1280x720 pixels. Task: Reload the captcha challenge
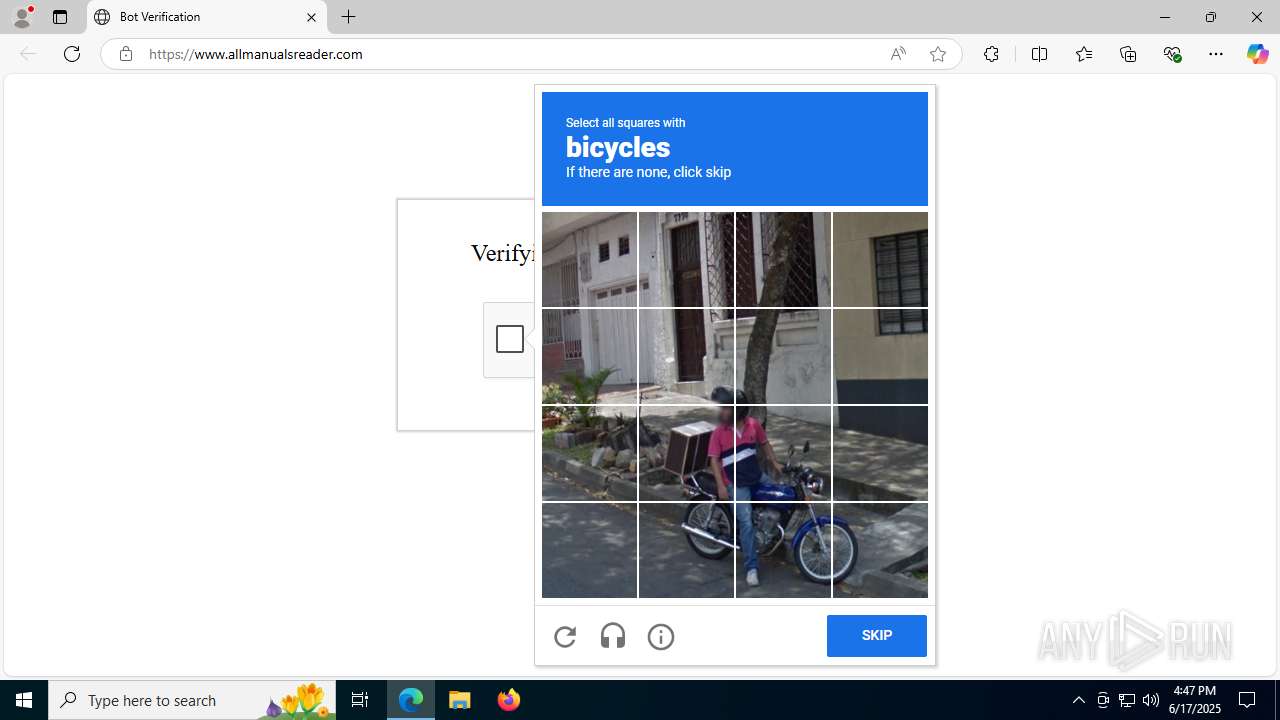click(x=565, y=636)
